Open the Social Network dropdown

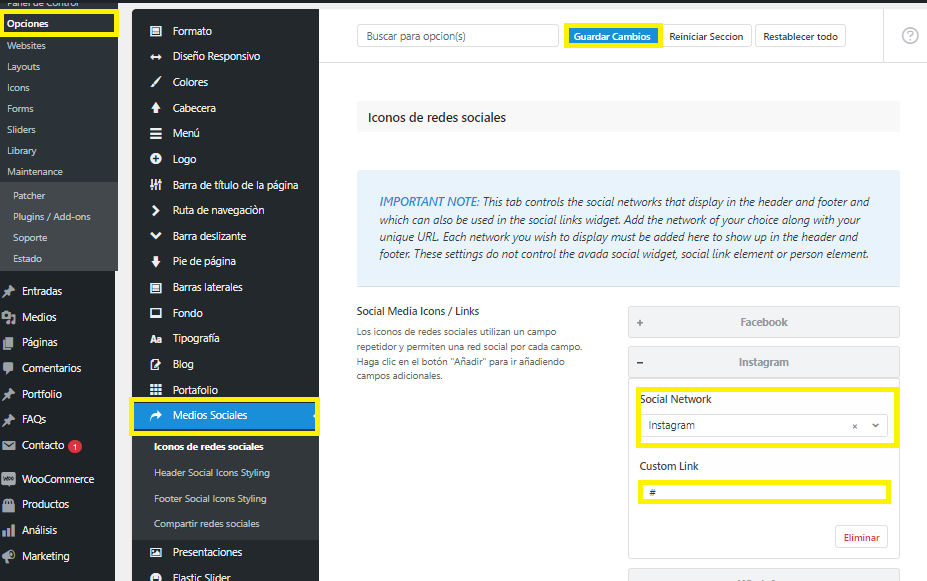[x=876, y=426]
